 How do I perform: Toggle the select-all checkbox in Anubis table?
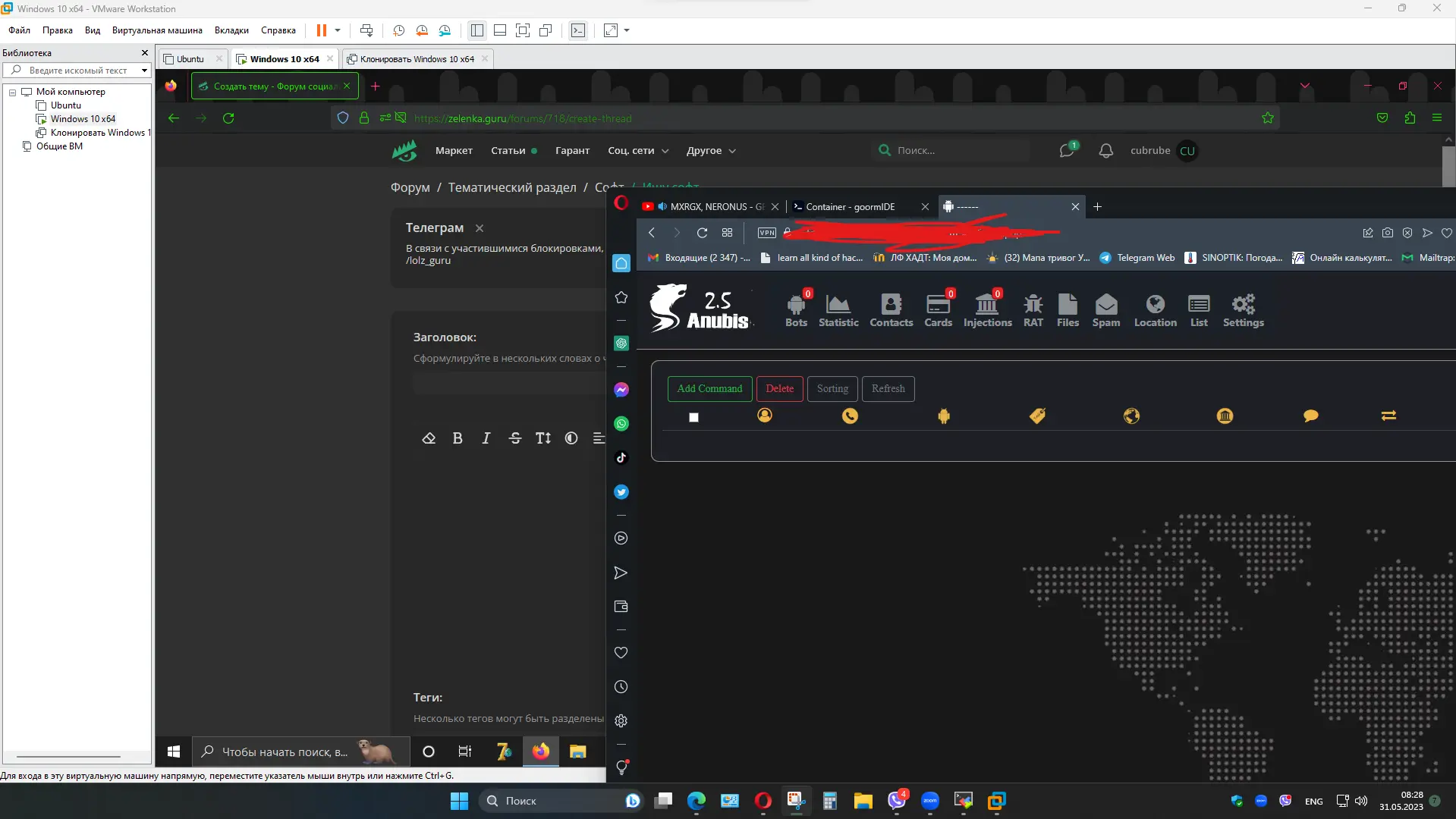[x=693, y=417]
